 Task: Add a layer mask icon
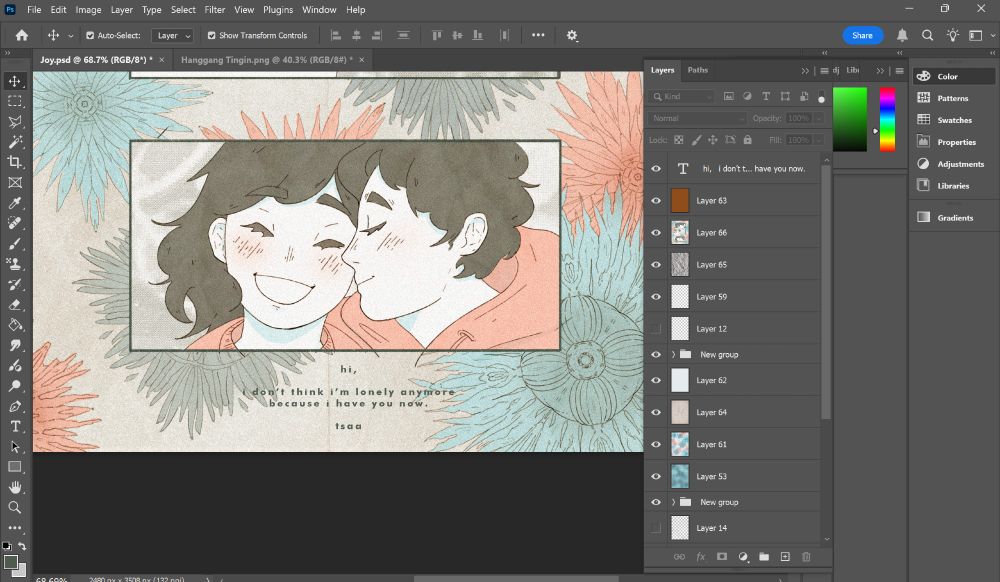(x=721, y=557)
